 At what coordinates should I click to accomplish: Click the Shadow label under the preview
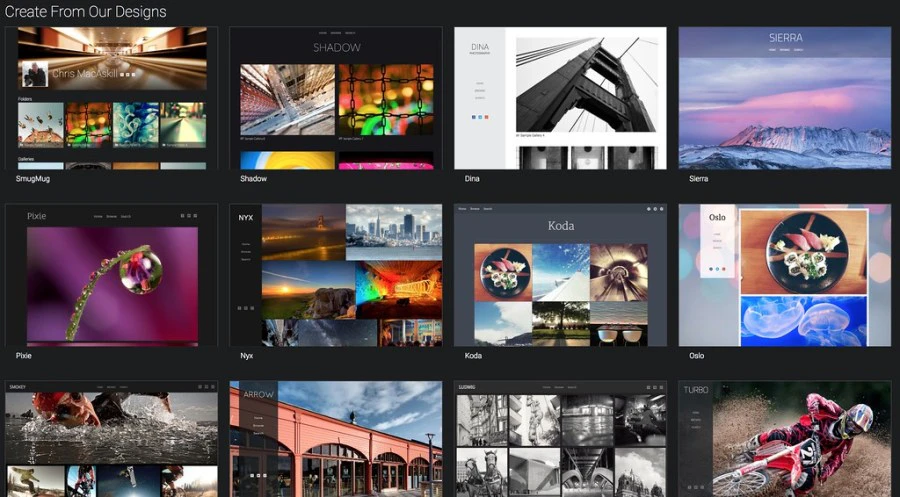pos(253,178)
